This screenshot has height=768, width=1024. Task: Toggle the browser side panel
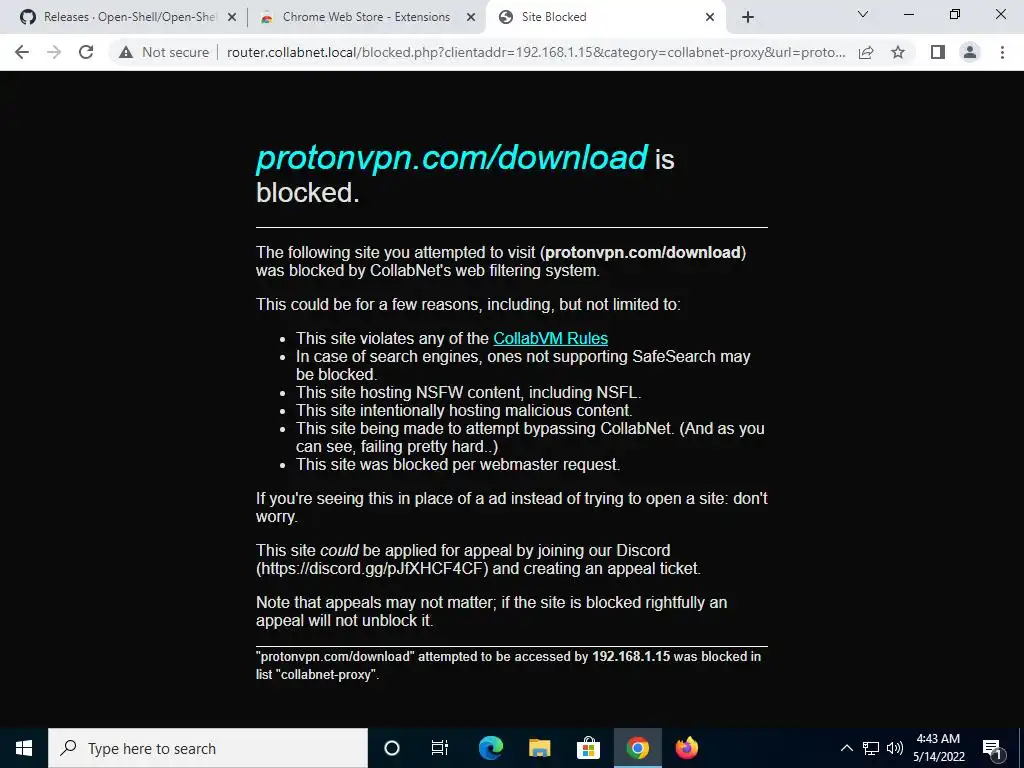pos(938,52)
